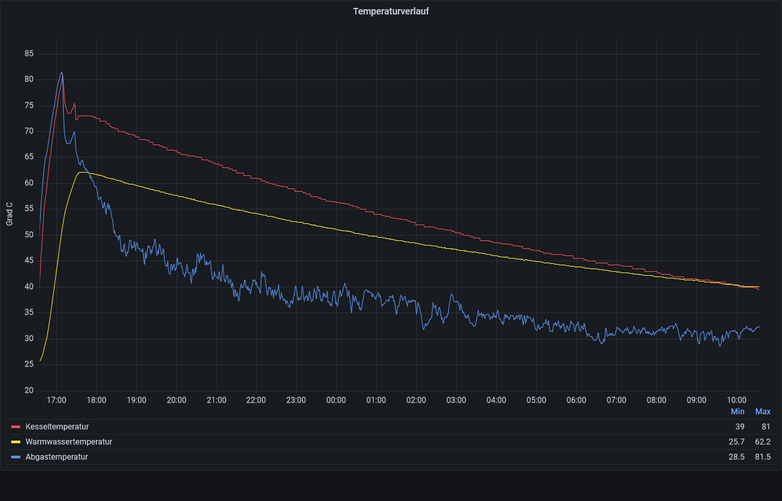
Task: Click the Grad C axis title
Action: (10, 214)
